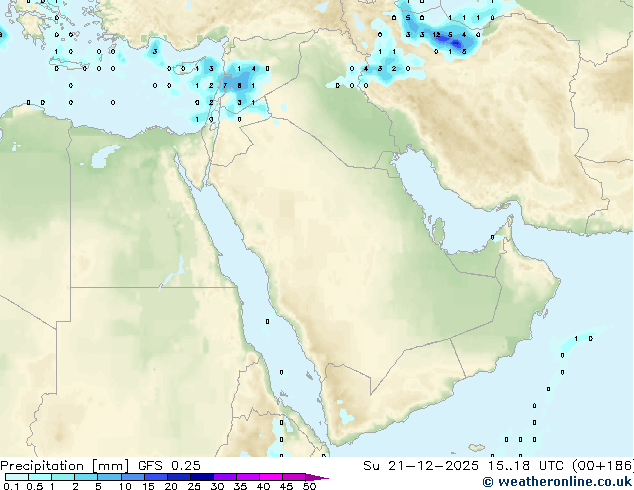Click the "Precipitation" title word
Viewport: 634px width, 490px height.
point(42,466)
